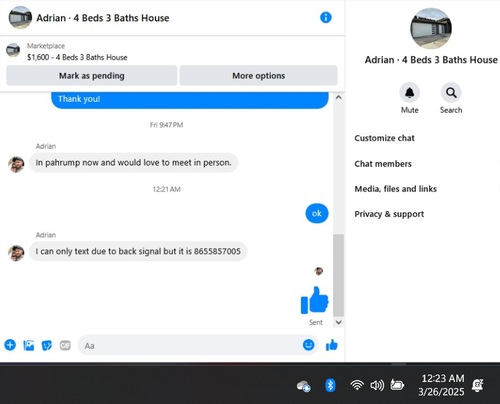Choose a sticker using the sticker icon
500x404 pixels.
[x=47, y=345]
